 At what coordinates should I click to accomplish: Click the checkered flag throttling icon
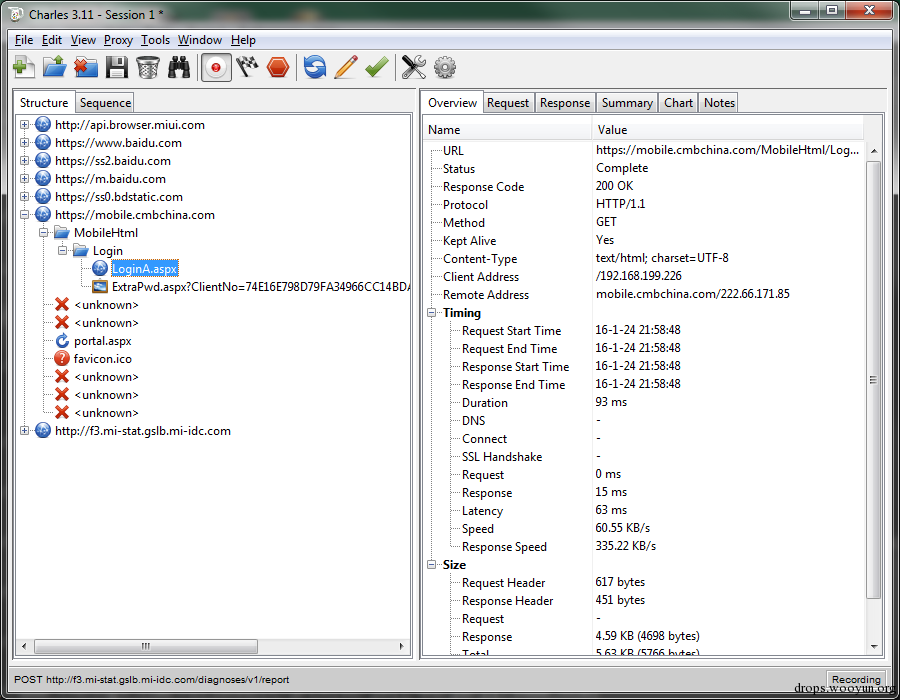coord(247,67)
